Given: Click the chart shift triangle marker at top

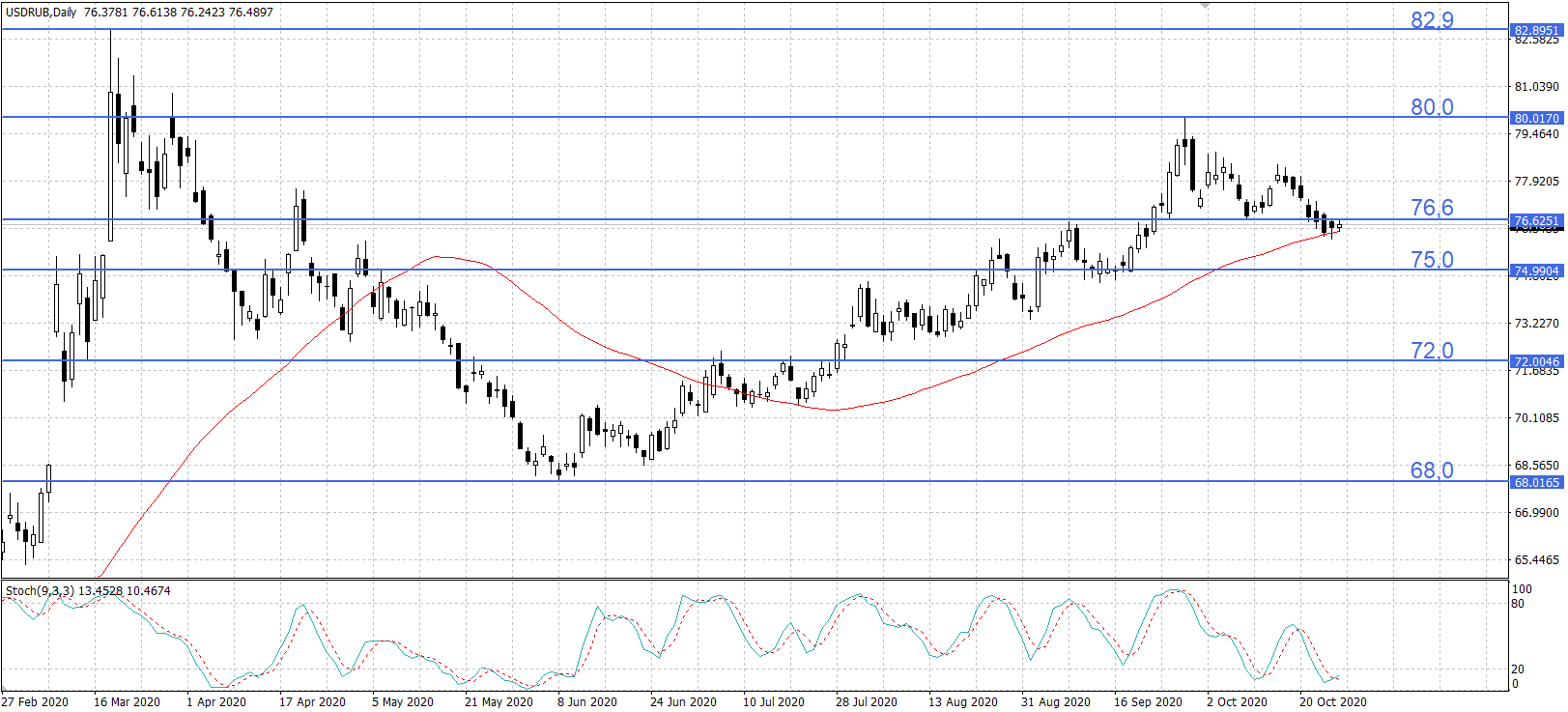Looking at the screenshot, I should tap(1205, 6).
